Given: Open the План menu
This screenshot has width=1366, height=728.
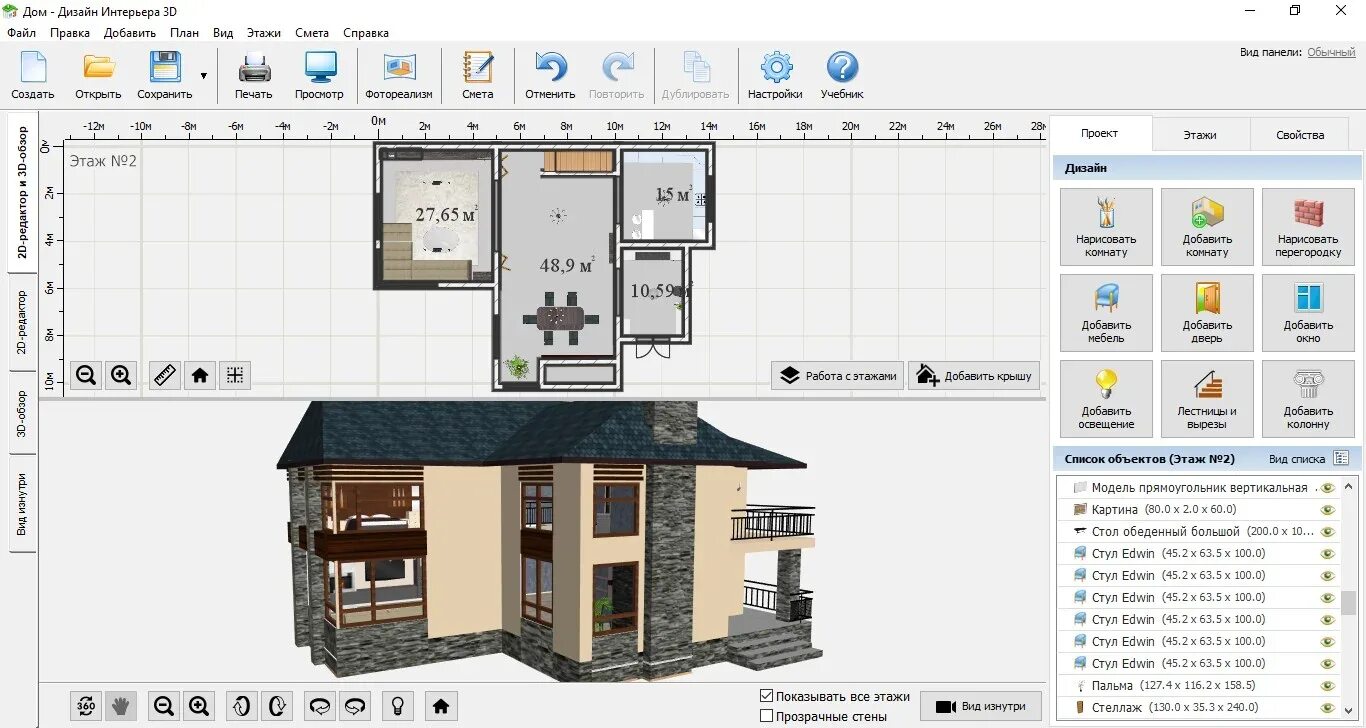Looking at the screenshot, I should pyautogui.click(x=184, y=33).
